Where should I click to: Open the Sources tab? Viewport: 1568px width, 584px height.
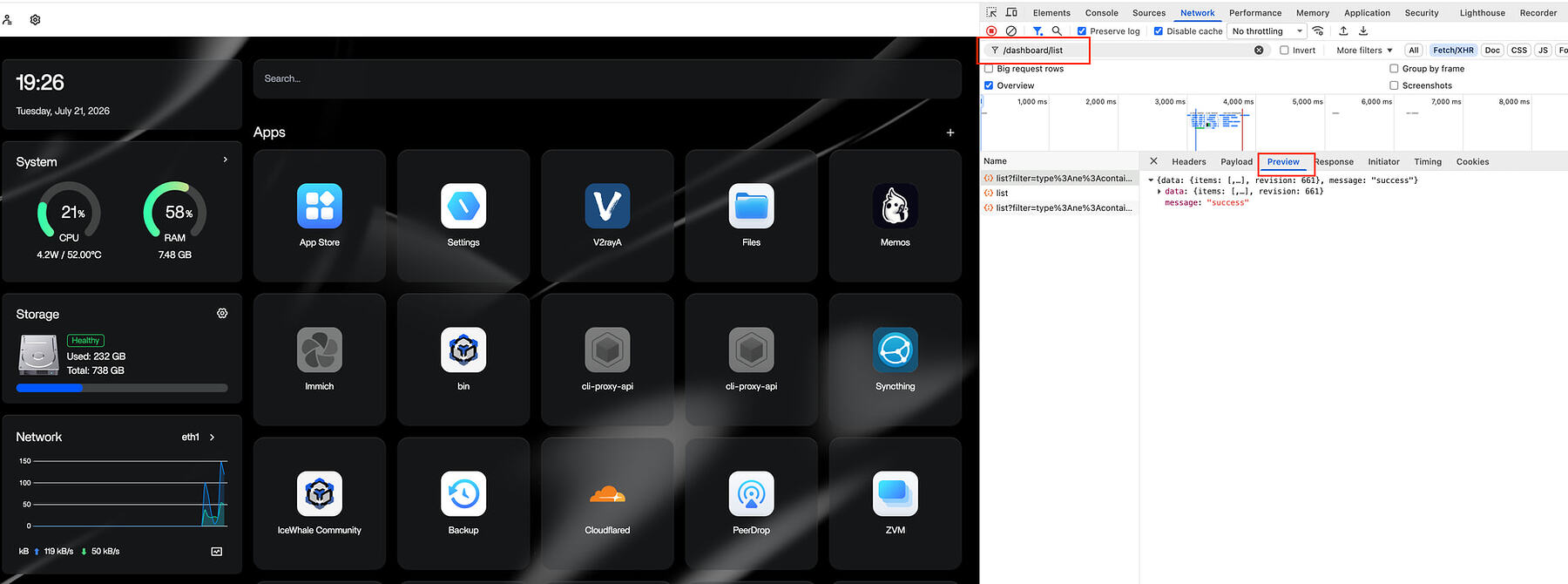coord(1149,13)
